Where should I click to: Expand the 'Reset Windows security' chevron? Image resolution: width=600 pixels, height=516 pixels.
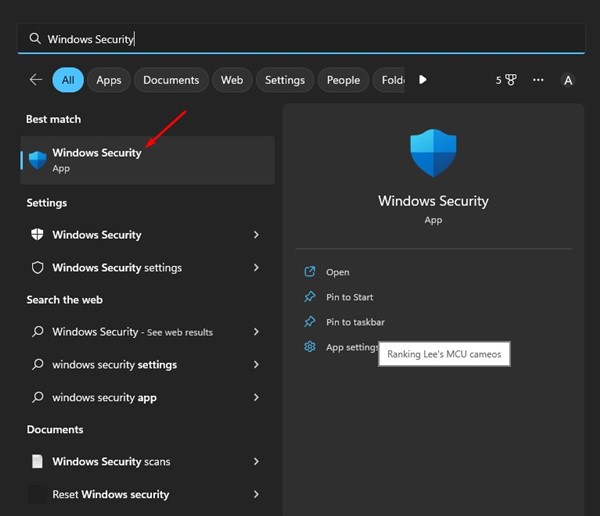pyautogui.click(x=256, y=495)
